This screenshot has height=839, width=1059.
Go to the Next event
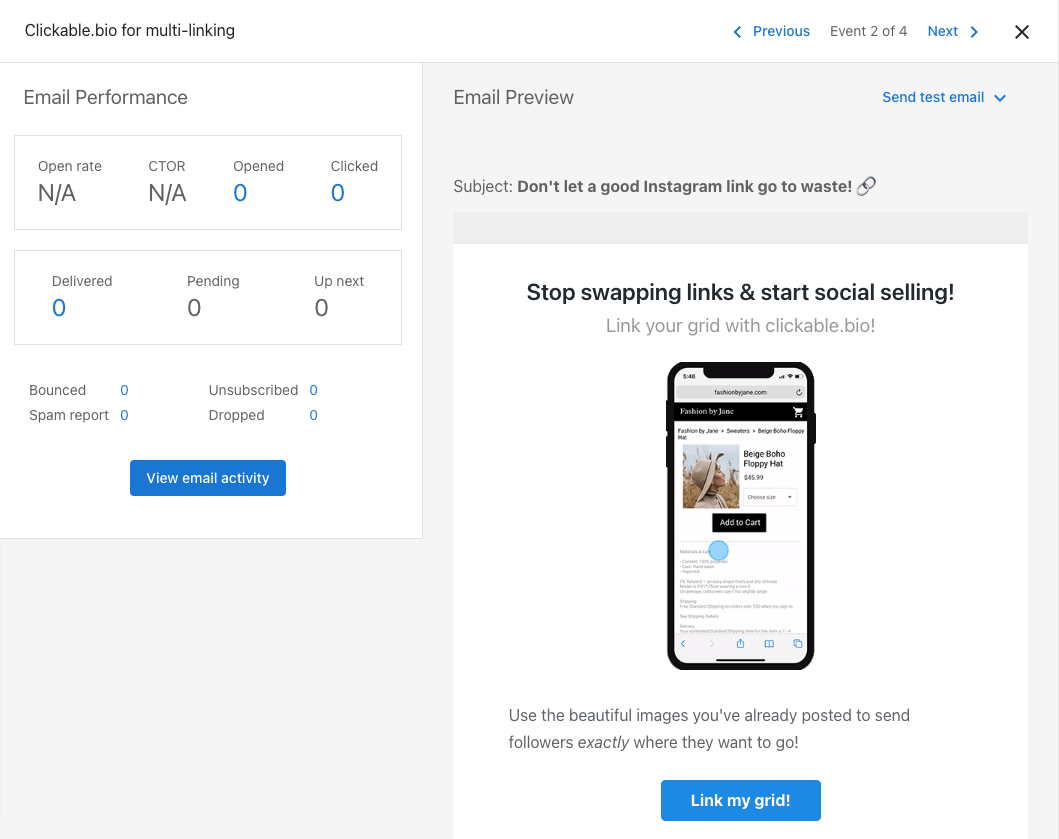943,31
